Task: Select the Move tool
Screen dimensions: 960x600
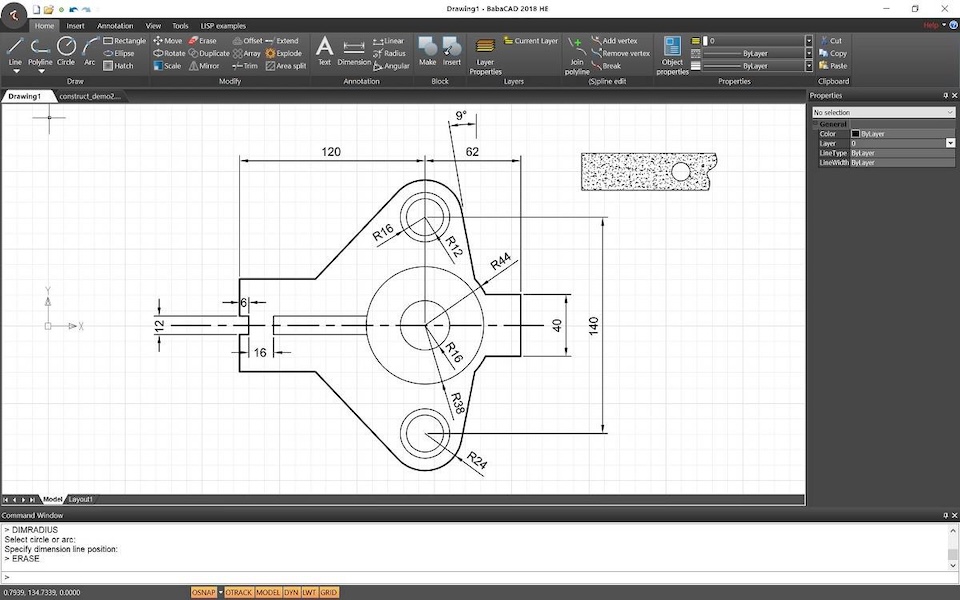Action: coord(168,40)
